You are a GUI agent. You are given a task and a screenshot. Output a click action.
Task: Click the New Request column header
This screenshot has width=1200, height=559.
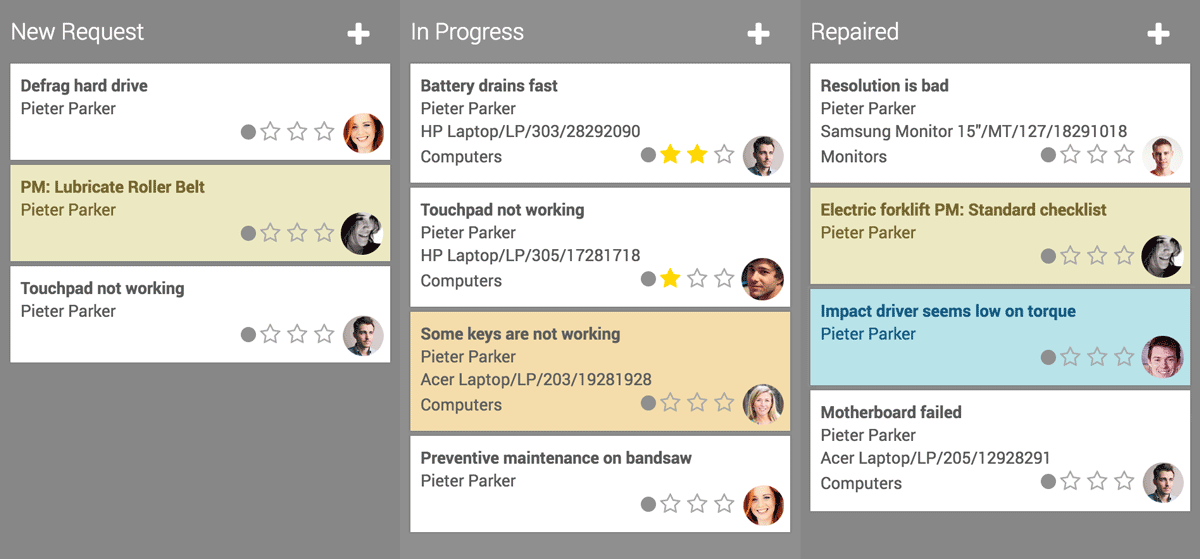[77, 32]
